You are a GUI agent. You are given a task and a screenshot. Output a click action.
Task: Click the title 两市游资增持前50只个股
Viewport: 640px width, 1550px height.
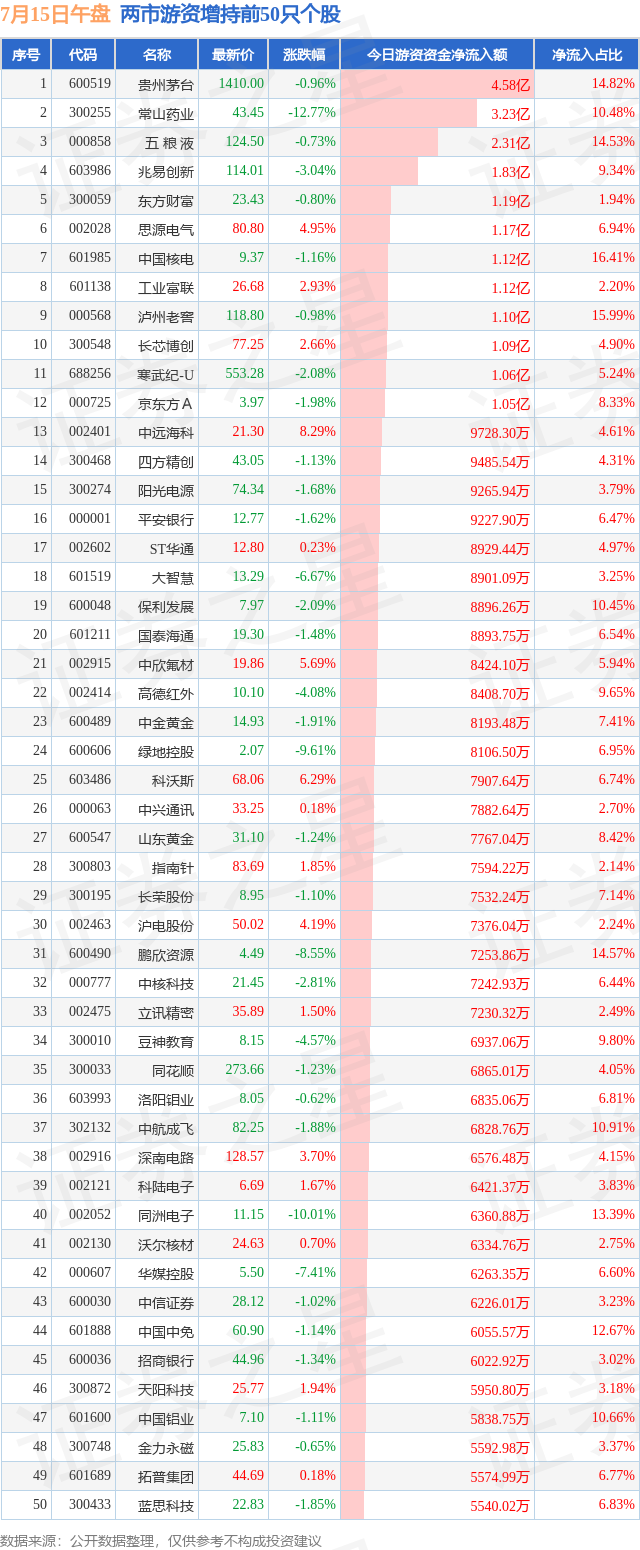(230, 14)
